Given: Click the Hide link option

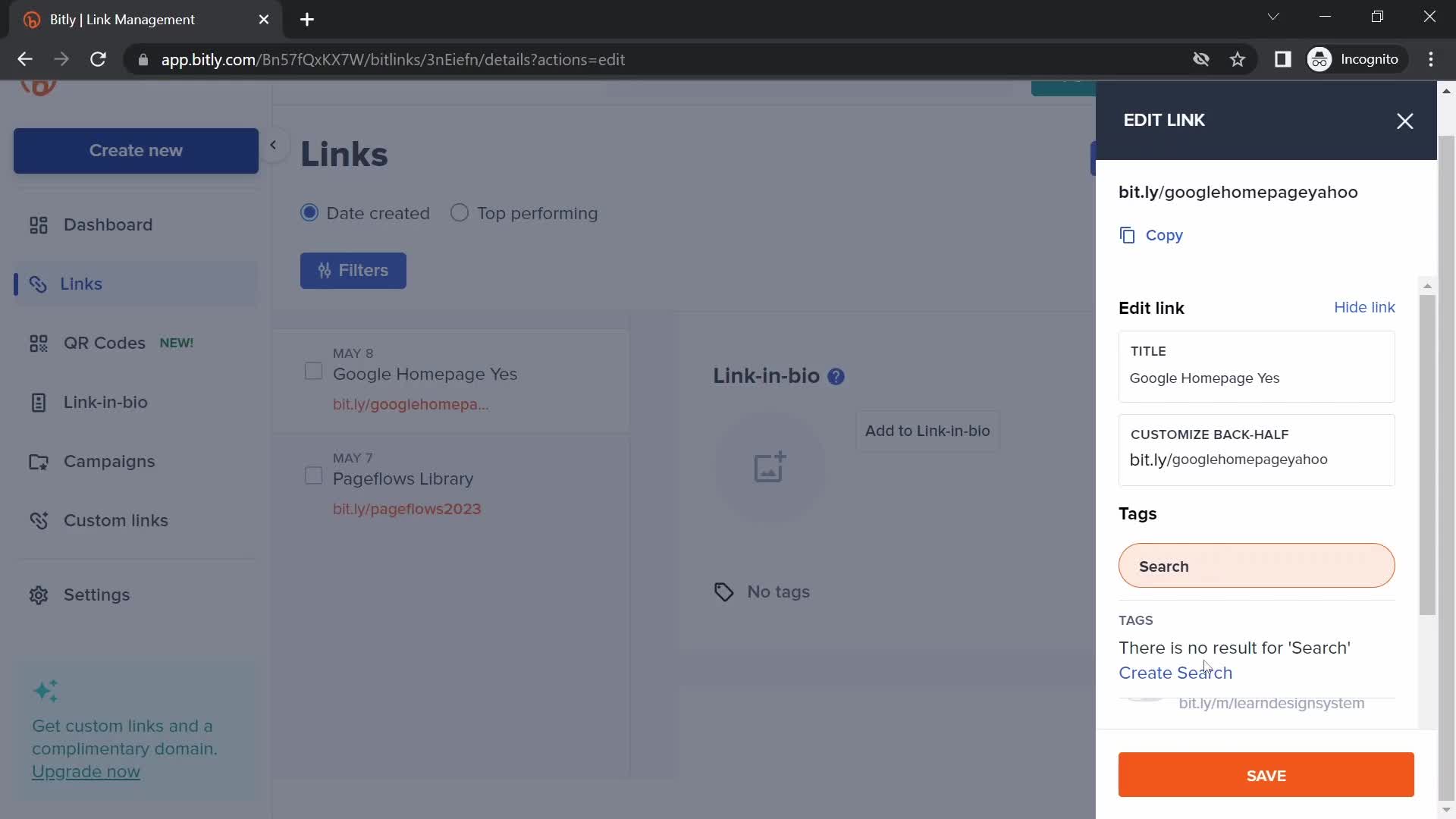Looking at the screenshot, I should pyautogui.click(x=1364, y=307).
